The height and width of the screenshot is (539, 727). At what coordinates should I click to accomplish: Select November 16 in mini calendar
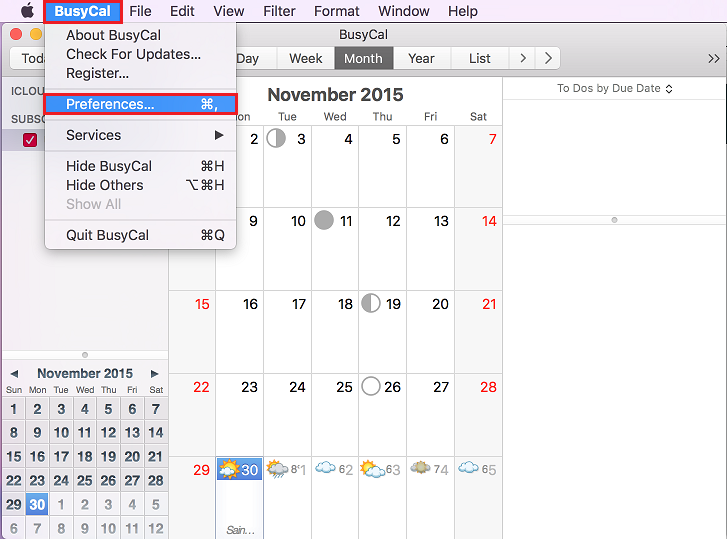[x=37, y=457]
